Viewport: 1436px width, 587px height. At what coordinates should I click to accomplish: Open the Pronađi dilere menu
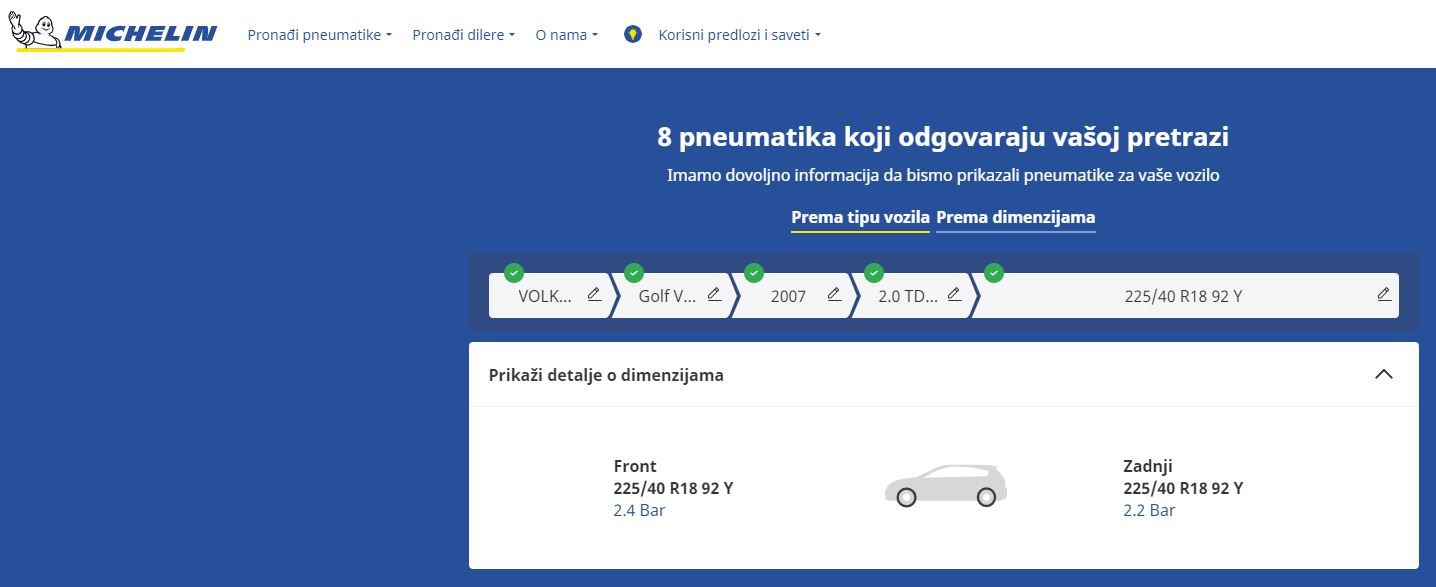pyautogui.click(x=464, y=35)
